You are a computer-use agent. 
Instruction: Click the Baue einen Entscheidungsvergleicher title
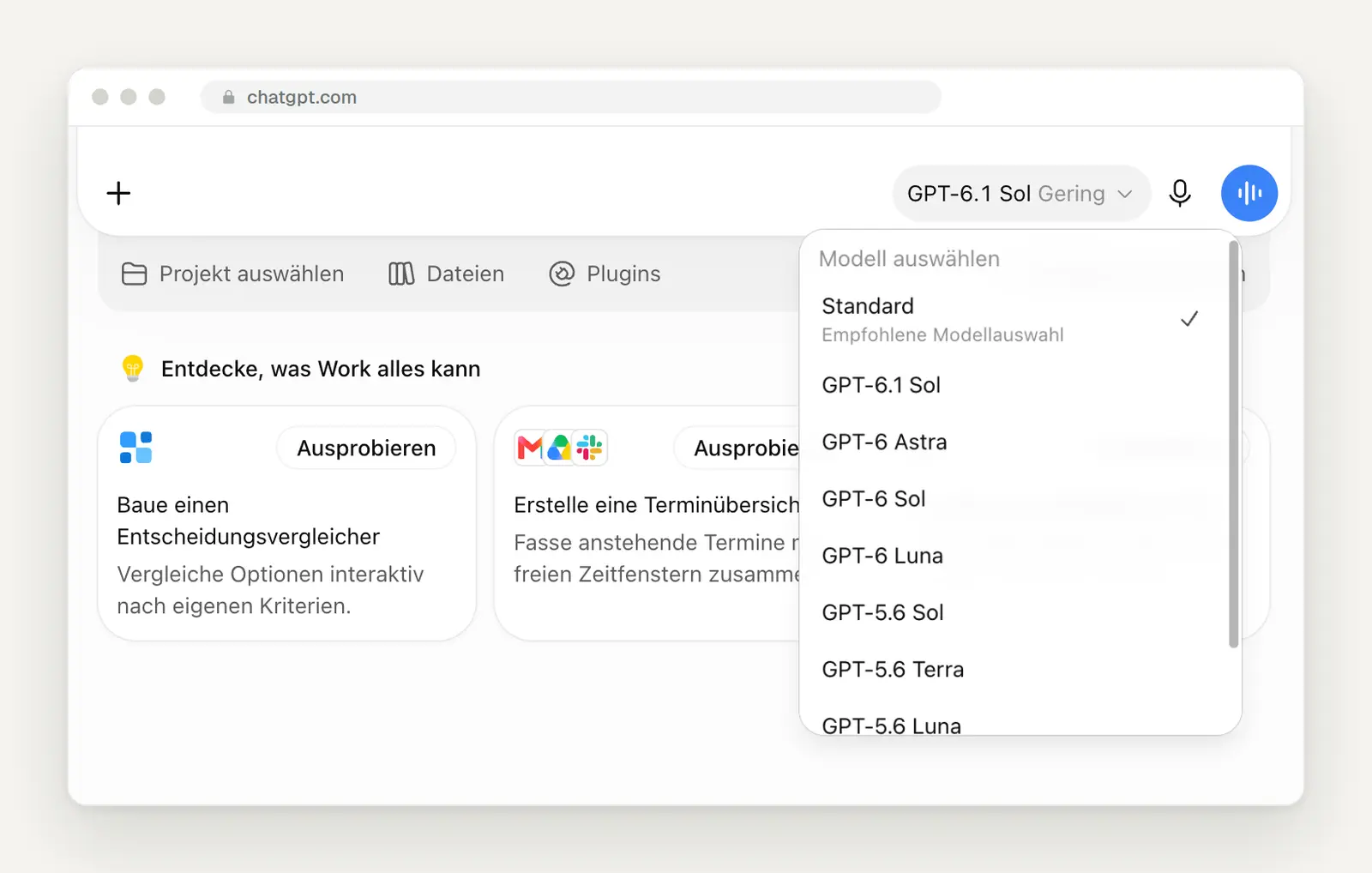[248, 521]
